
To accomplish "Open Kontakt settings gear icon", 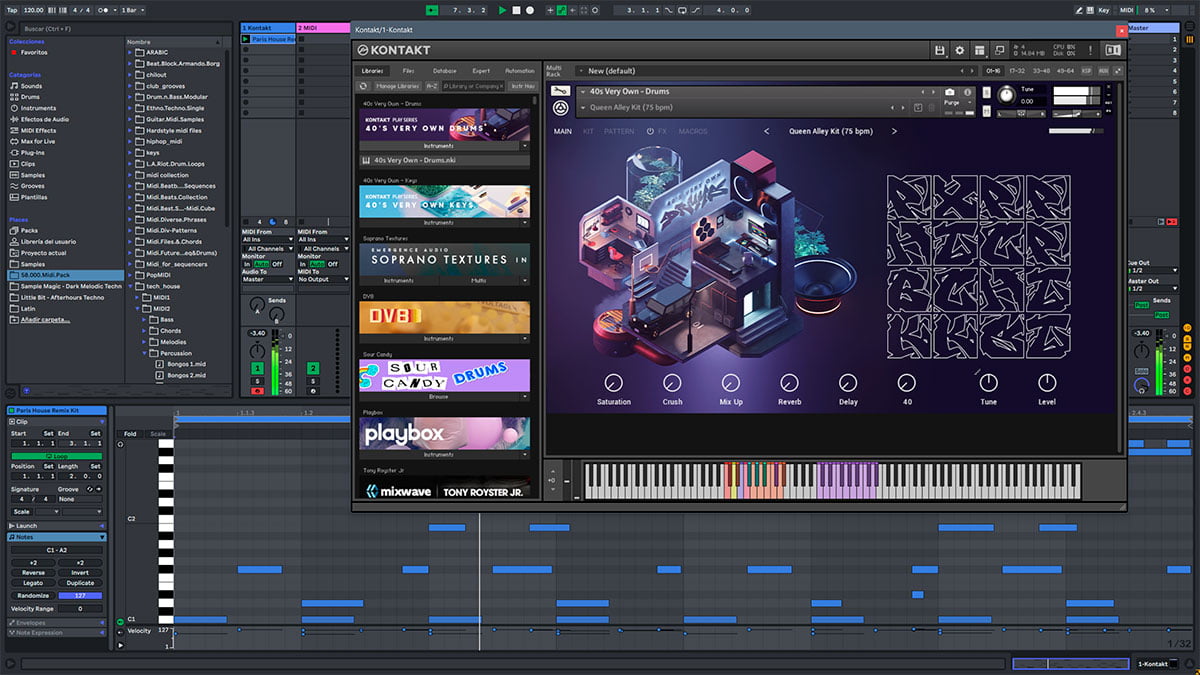I will coord(960,50).
